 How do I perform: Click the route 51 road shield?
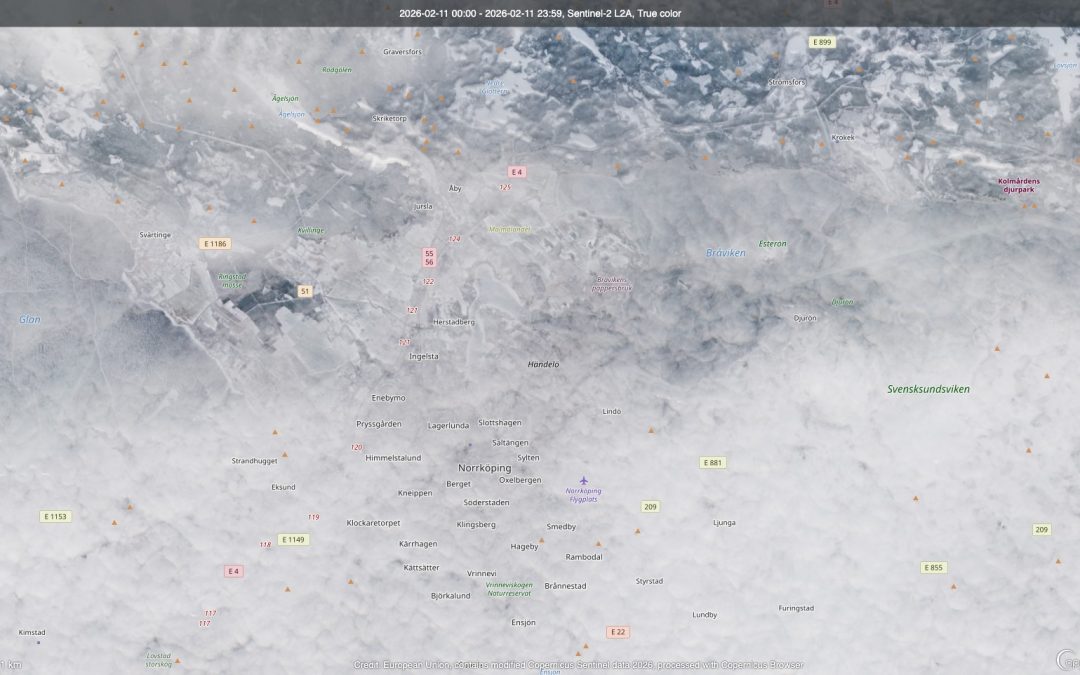point(305,291)
